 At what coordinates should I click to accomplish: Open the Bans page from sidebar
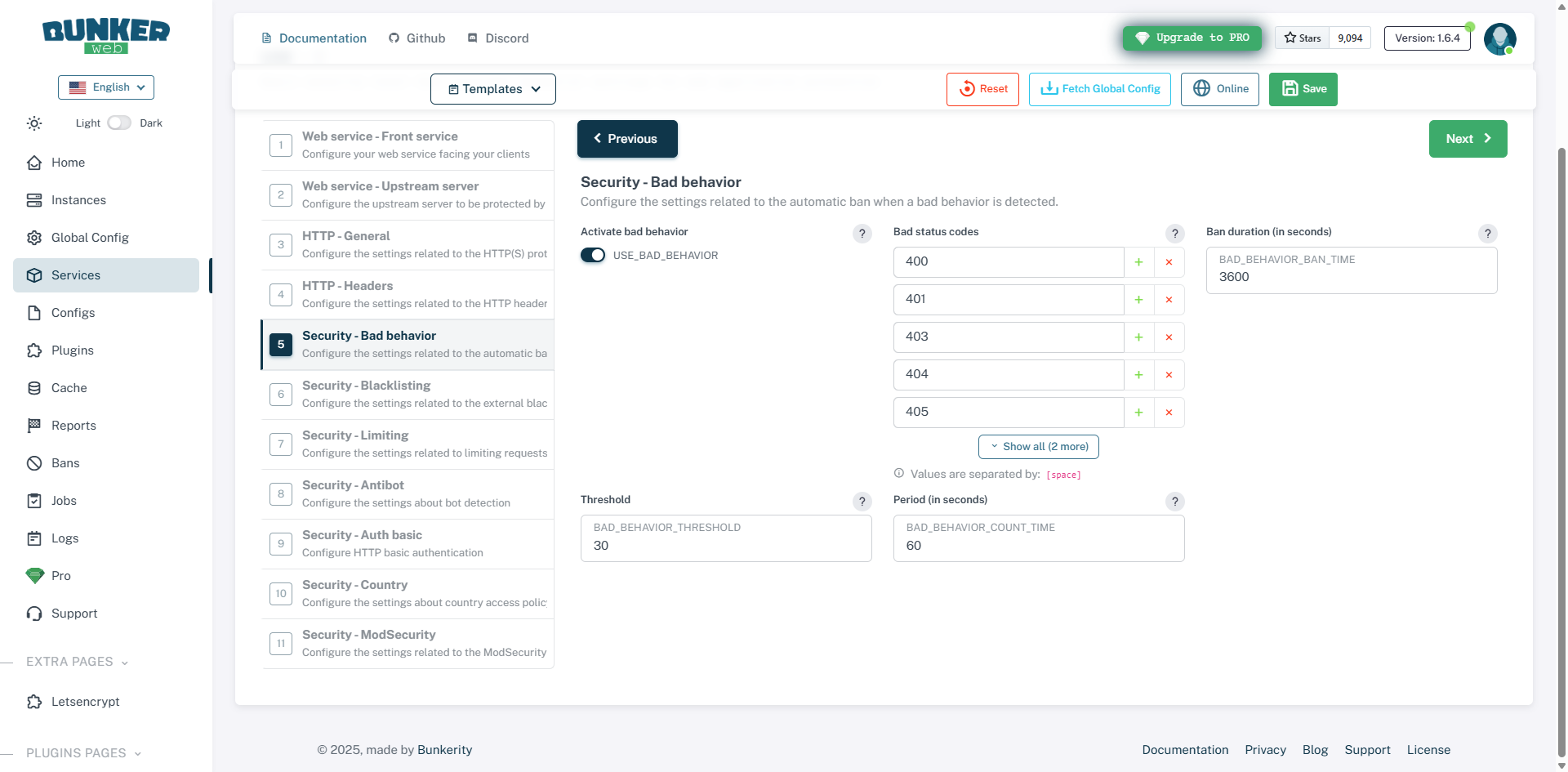pyautogui.click(x=65, y=463)
